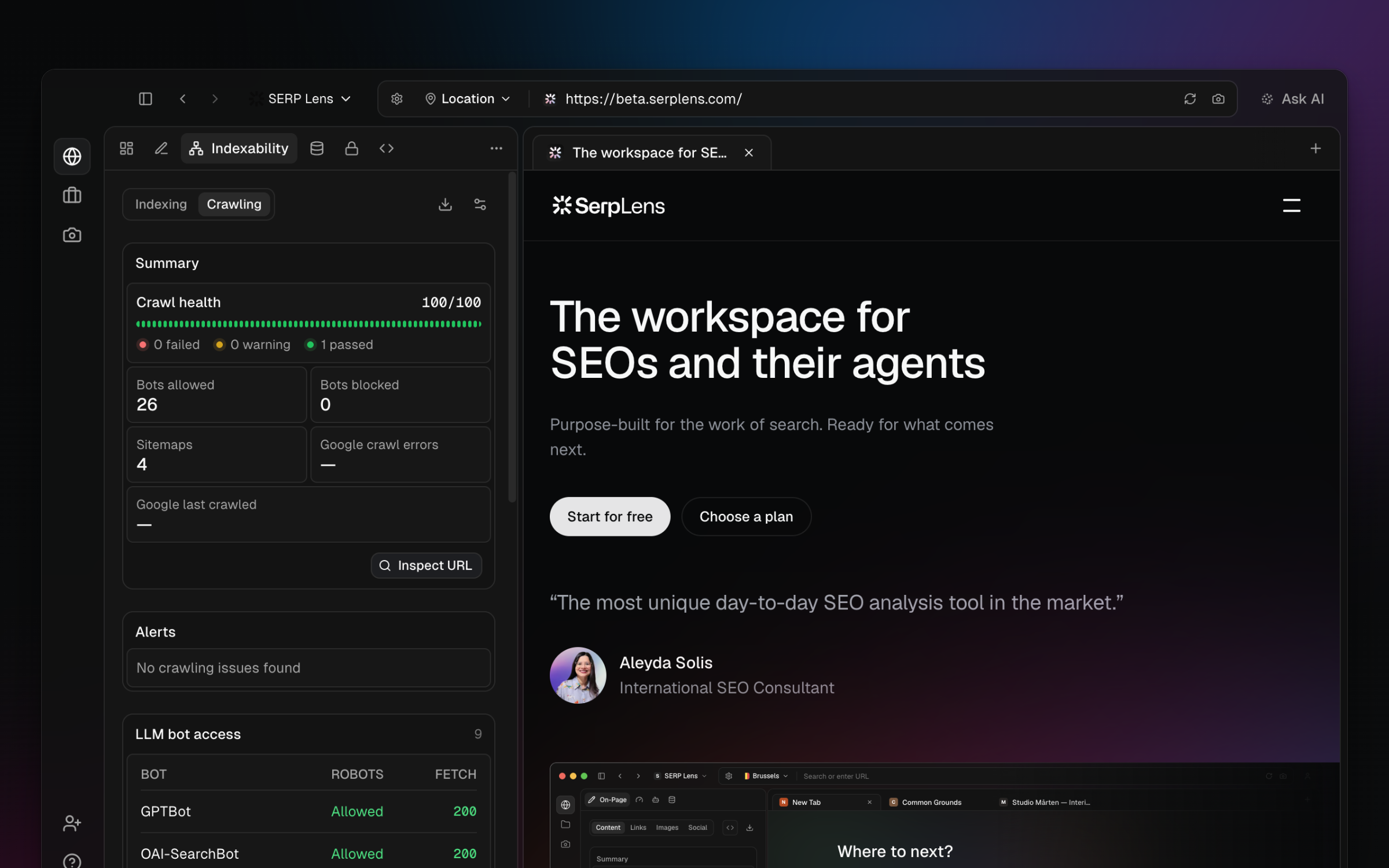Expand the Location dropdown
Image resolution: width=1389 pixels, height=868 pixels.
click(x=468, y=99)
